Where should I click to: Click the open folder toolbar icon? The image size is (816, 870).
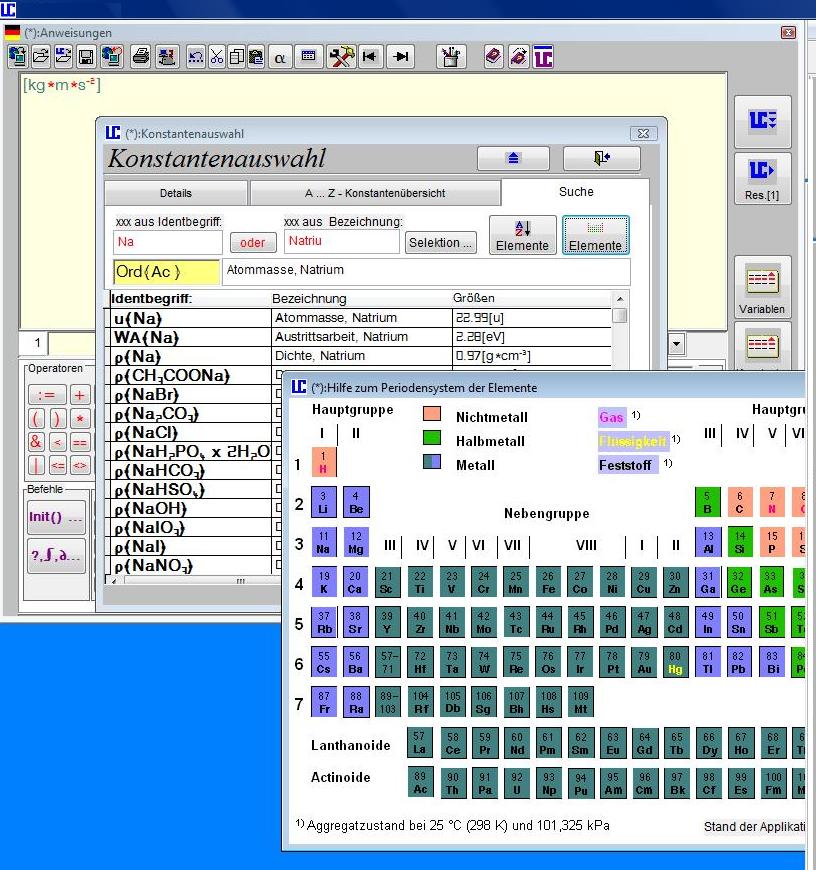40,57
